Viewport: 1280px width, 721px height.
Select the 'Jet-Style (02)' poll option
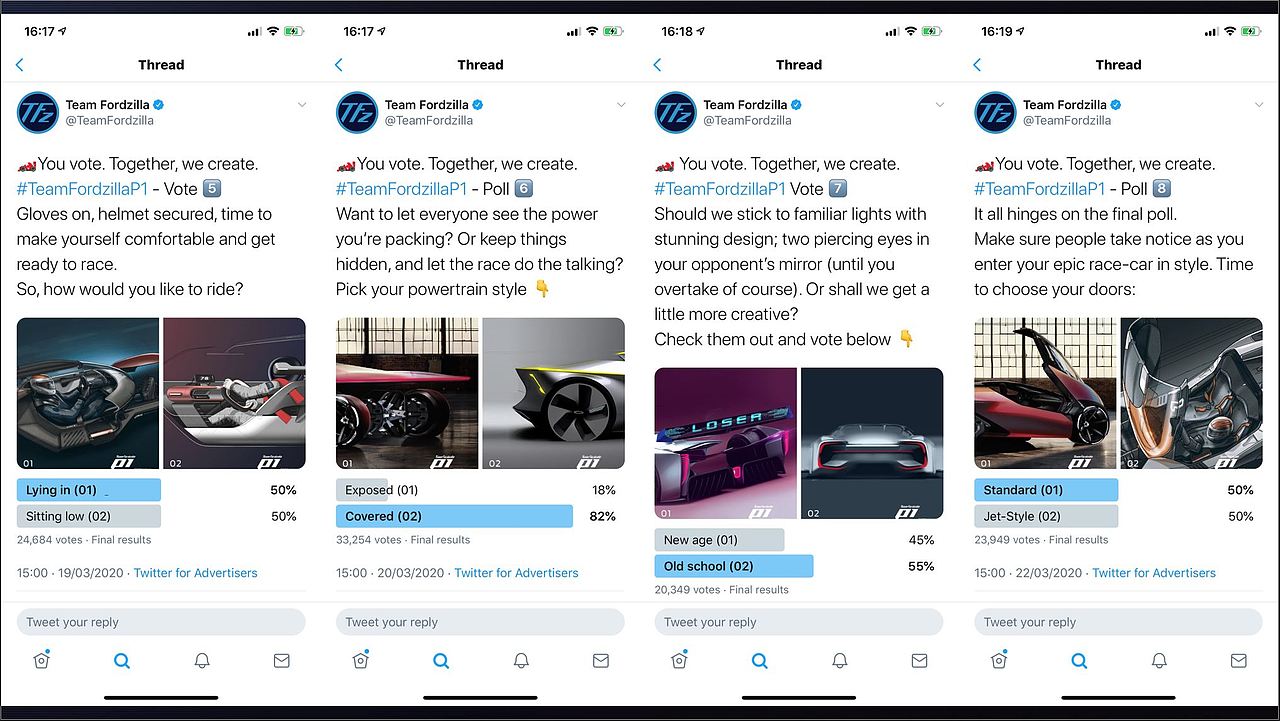tap(1046, 516)
